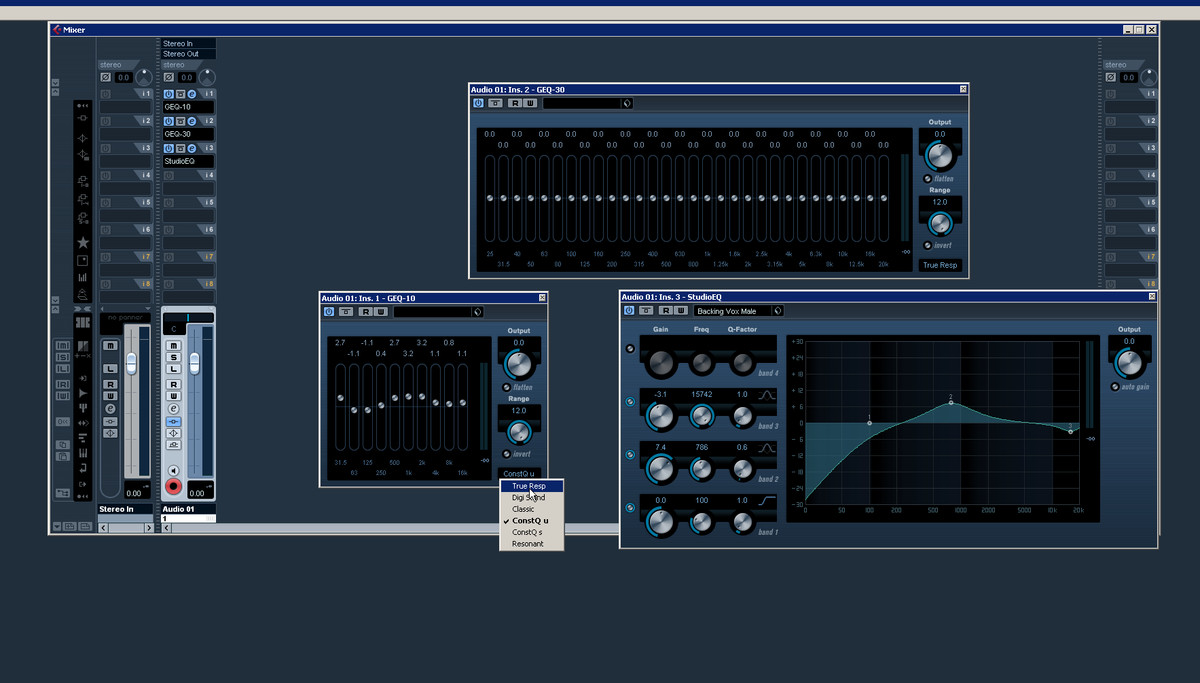Image resolution: width=1200 pixels, height=683 pixels.
Task: Select checked ConstQ u menu entry
Action: (532, 521)
